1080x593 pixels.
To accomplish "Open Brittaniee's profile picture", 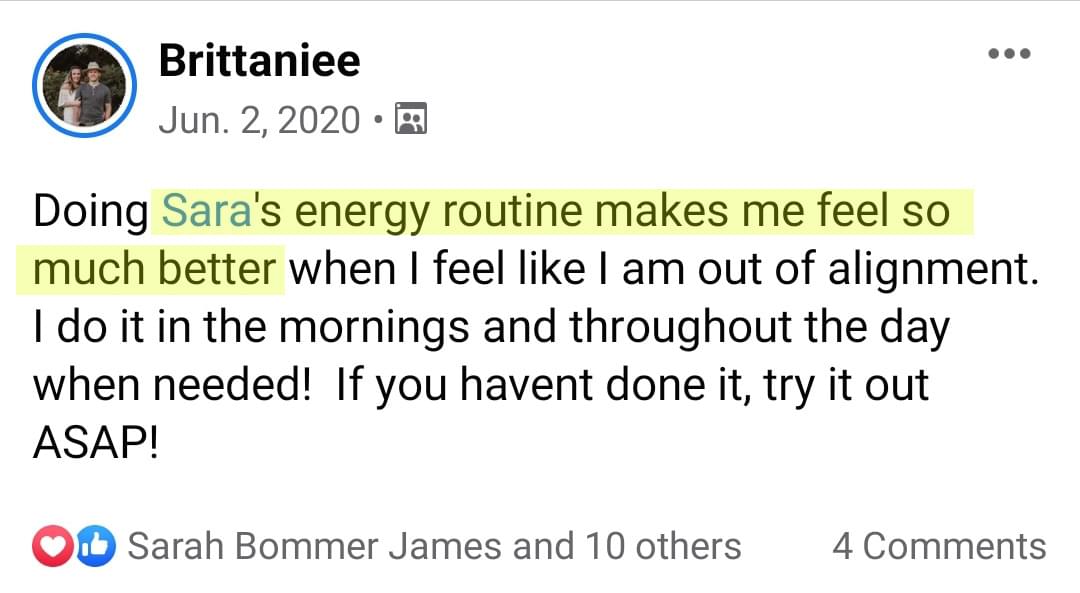I will tap(84, 85).
